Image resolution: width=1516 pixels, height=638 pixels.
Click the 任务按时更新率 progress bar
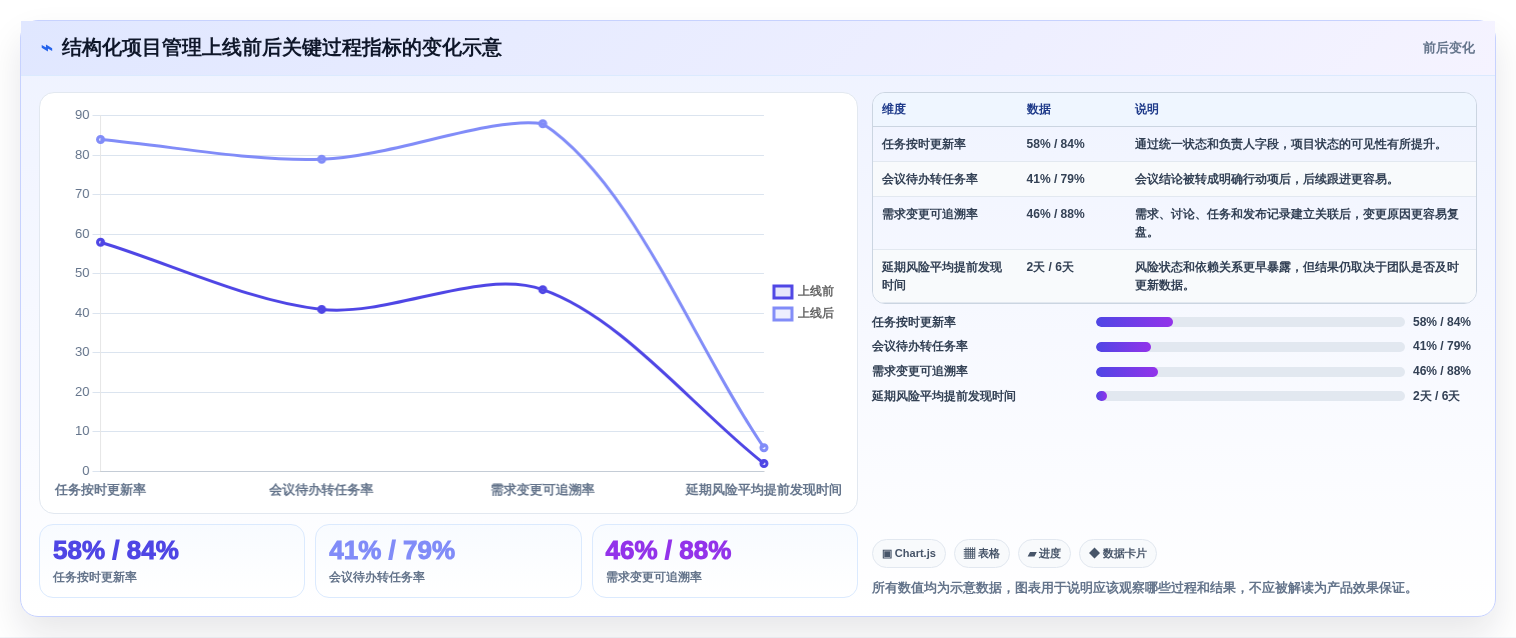point(1250,322)
